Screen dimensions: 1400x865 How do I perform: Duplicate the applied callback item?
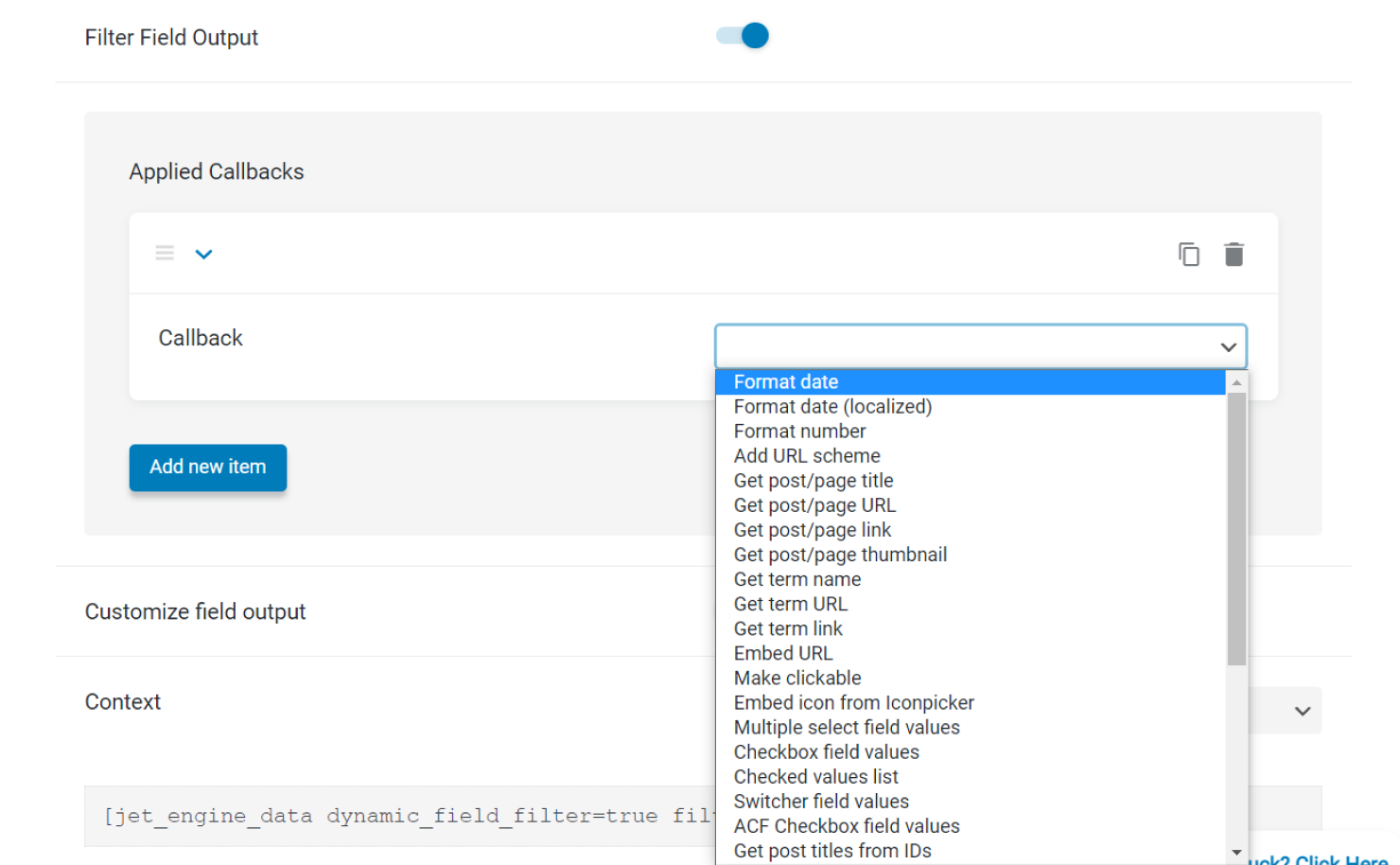tap(1189, 254)
